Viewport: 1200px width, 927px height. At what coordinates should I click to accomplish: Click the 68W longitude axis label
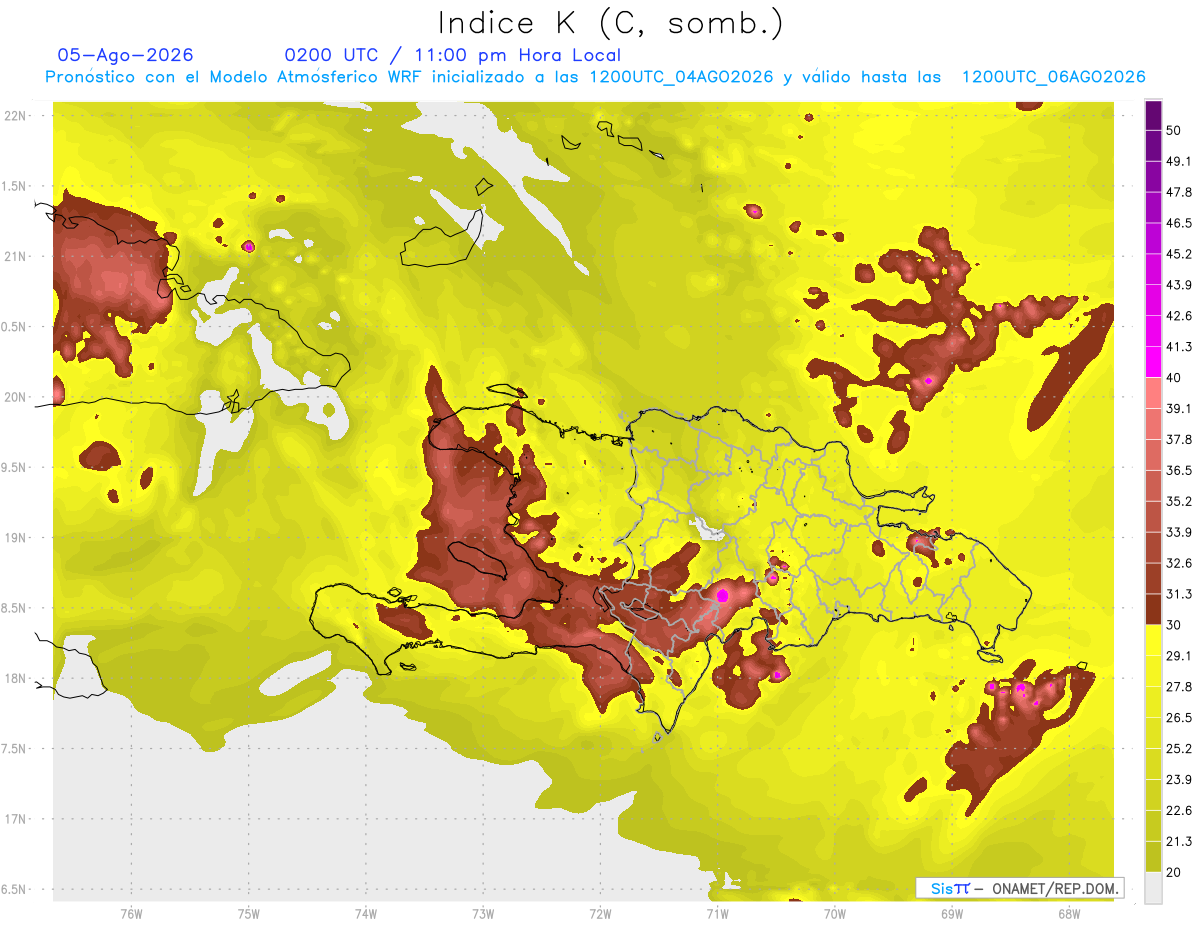[1069, 914]
